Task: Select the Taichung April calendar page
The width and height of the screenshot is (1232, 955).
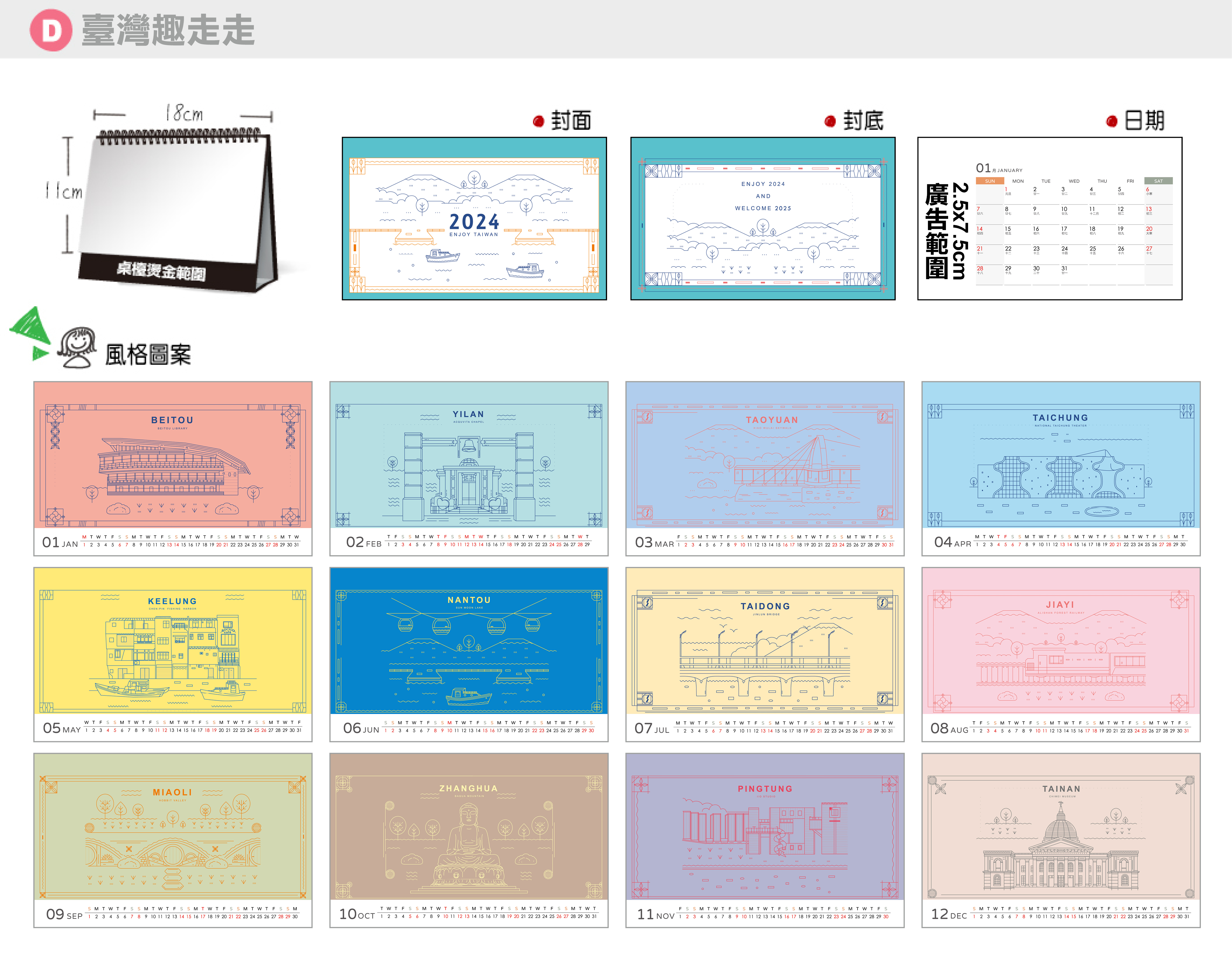Action: click(1061, 468)
